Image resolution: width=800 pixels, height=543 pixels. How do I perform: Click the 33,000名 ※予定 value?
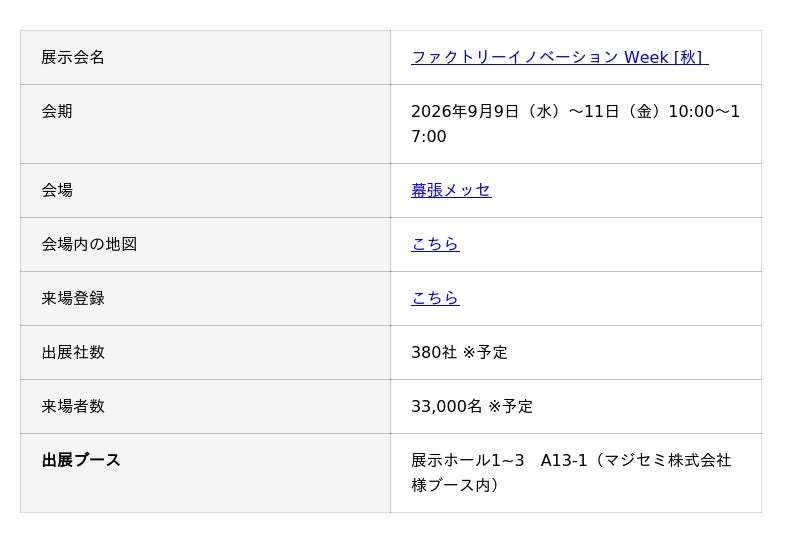[x=472, y=406]
